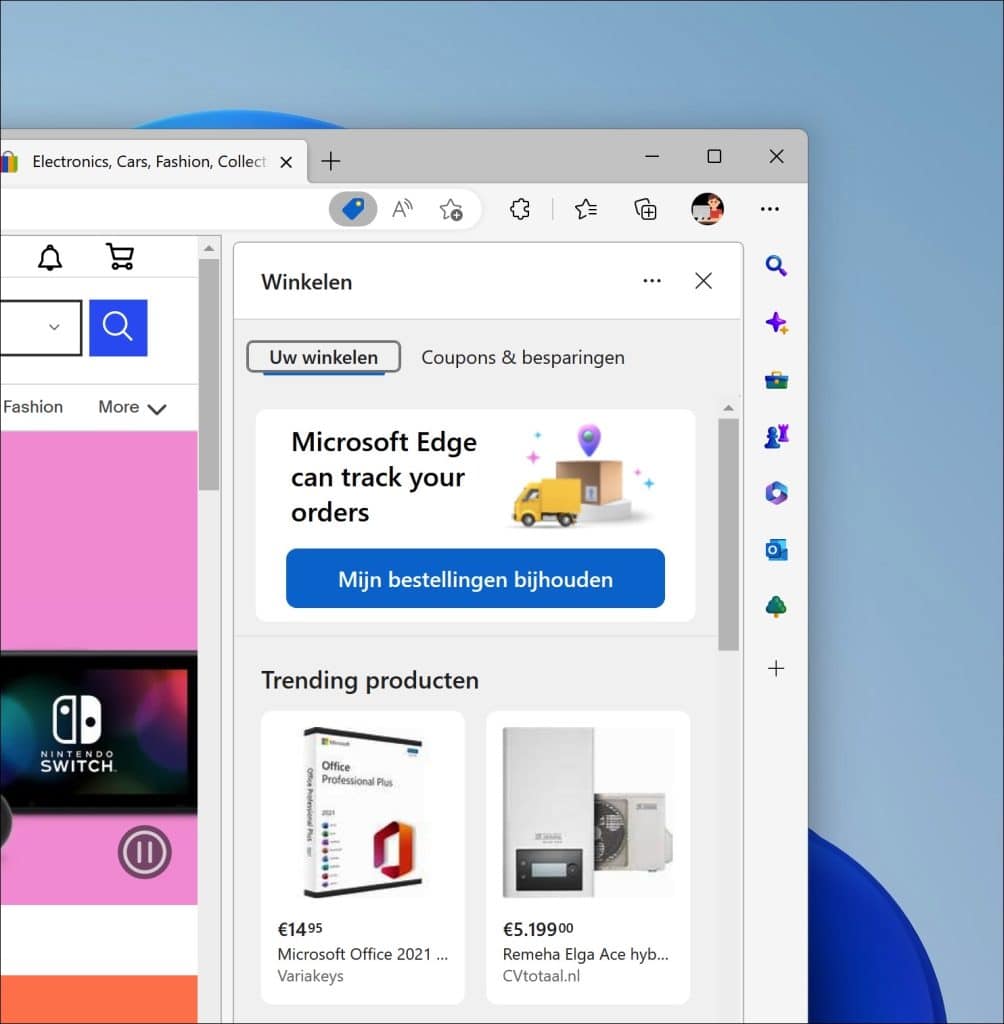The height and width of the screenshot is (1024, 1004).
Task: Open Collections from the toolbar
Action: (645, 208)
